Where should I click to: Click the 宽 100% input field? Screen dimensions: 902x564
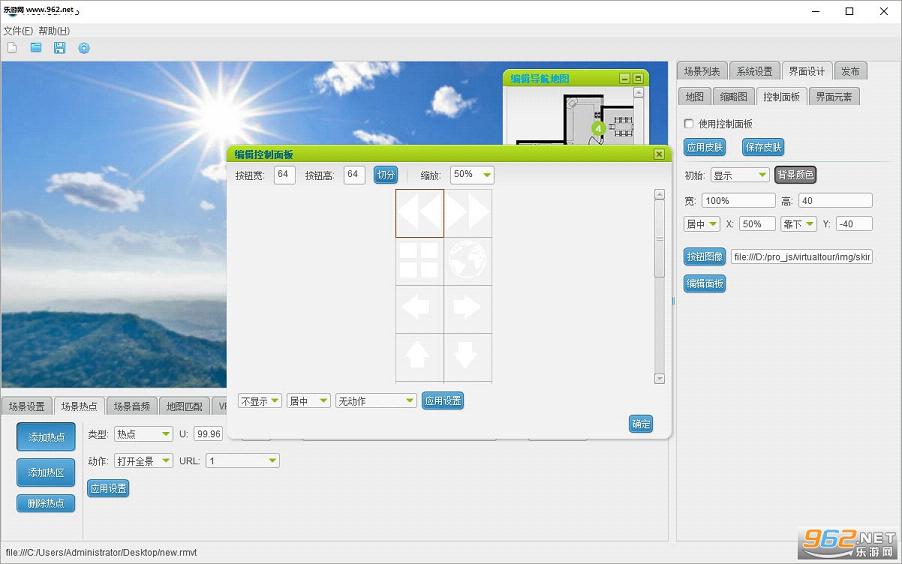(739, 201)
